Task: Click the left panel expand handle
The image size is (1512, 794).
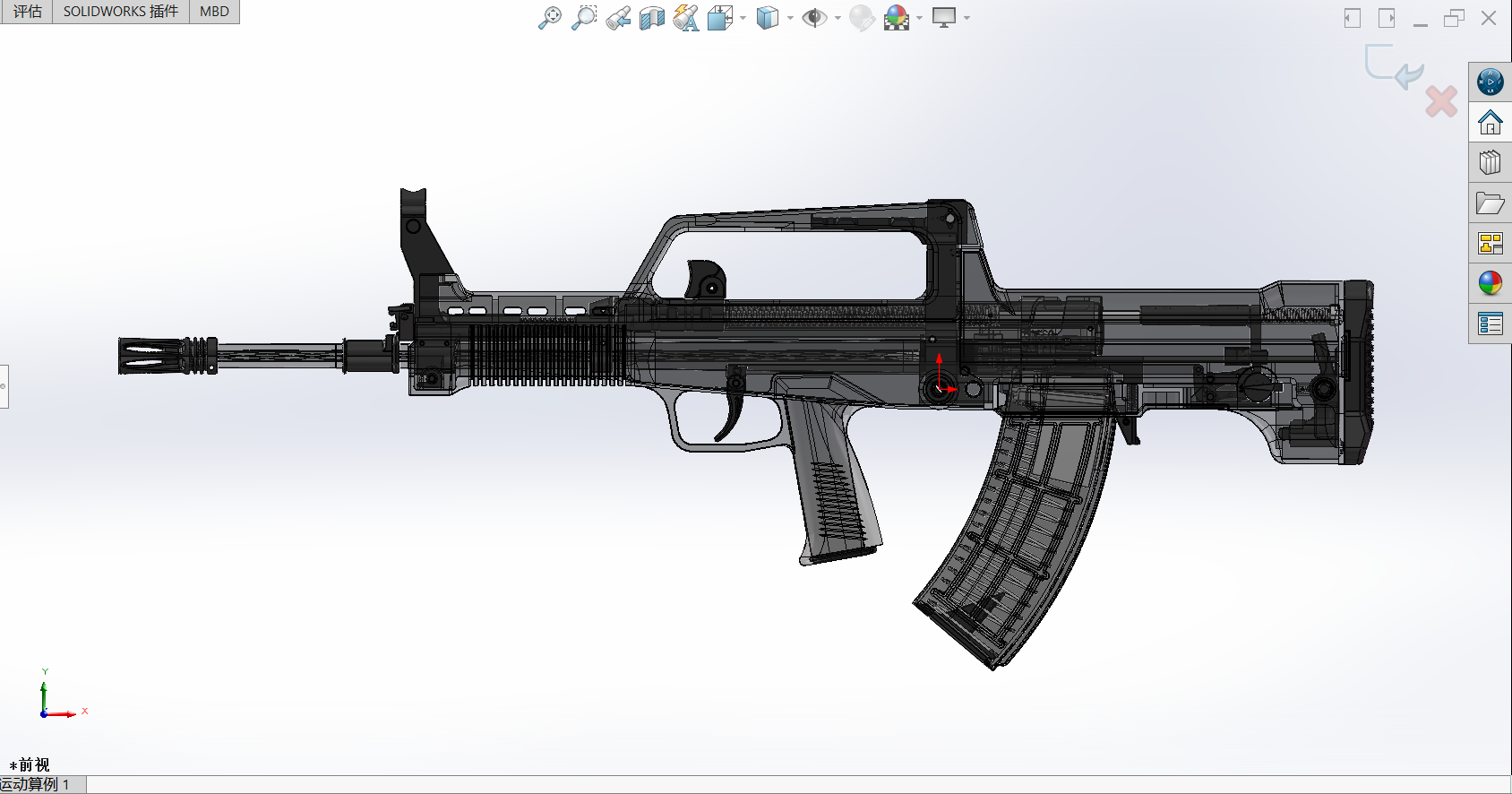Action: pyautogui.click(x=4, y=386)
